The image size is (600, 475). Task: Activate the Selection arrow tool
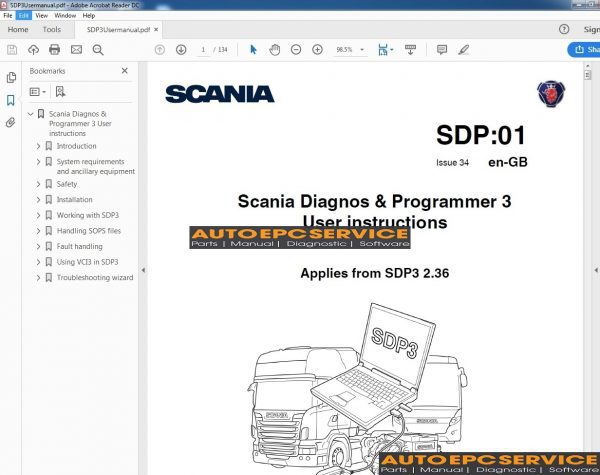click(253, 50)
